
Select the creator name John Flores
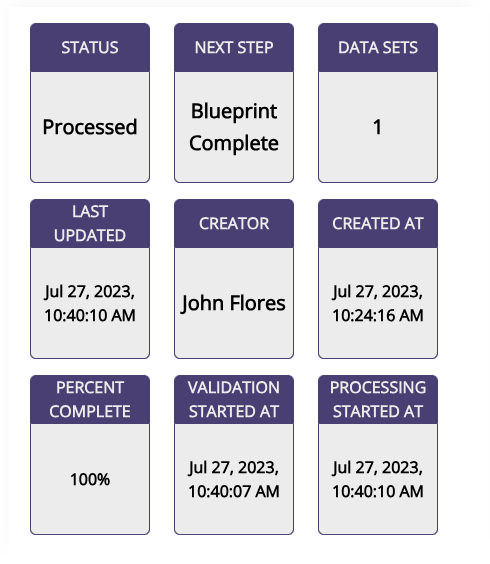tap(234, 303)
